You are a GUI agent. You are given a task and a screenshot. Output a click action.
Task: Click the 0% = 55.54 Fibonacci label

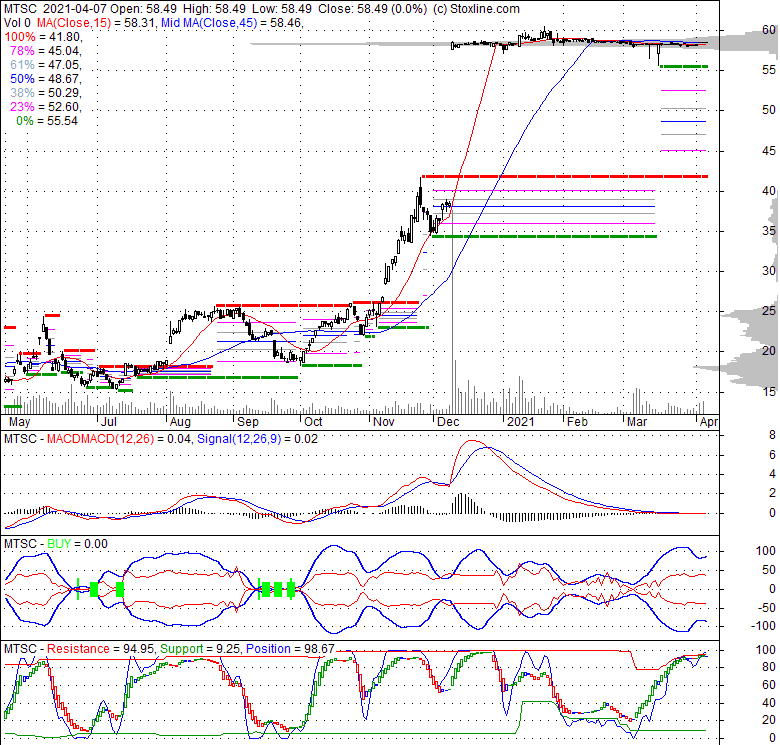click(48, 121)
